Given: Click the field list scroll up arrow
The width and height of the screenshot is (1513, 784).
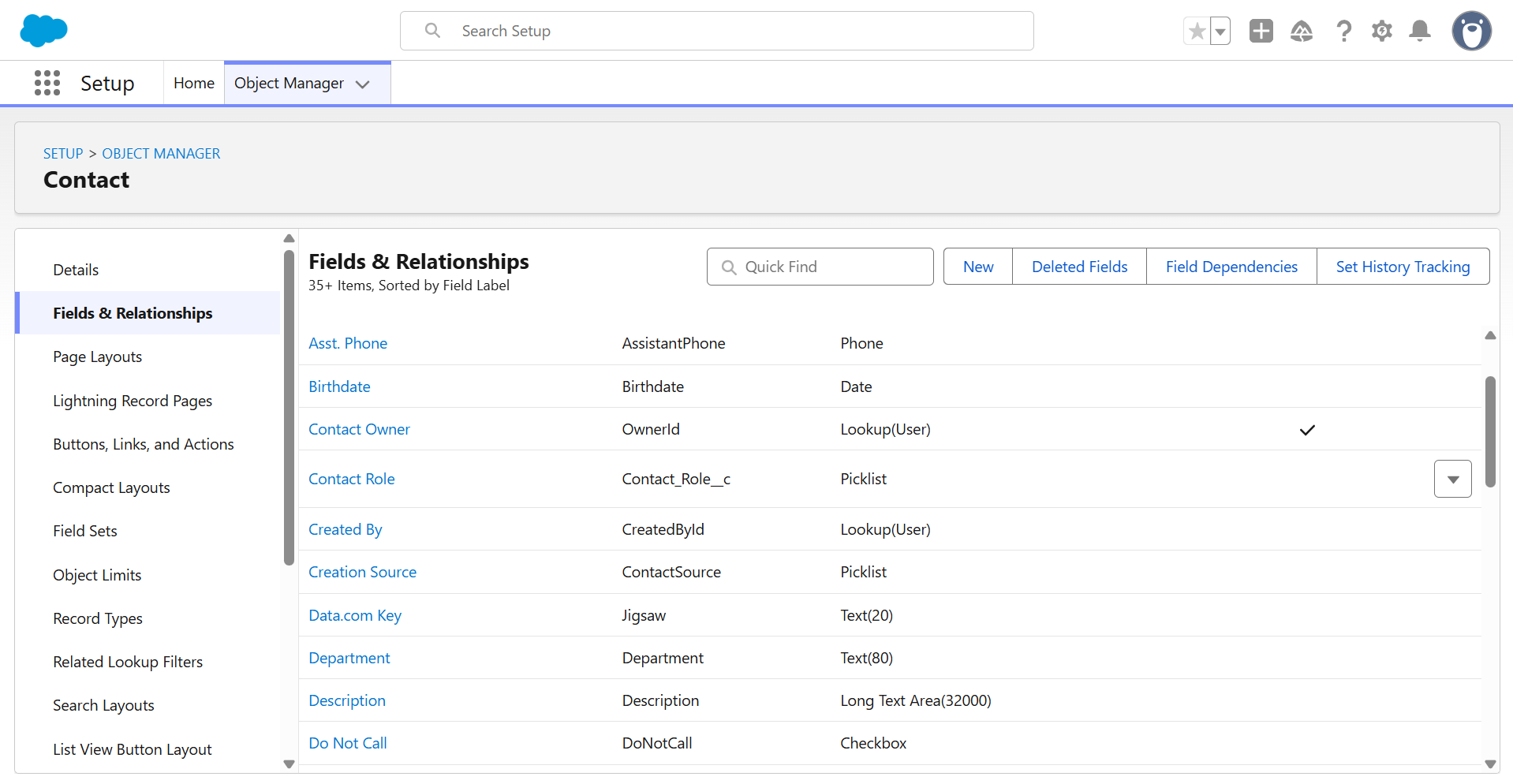Looking at the screenshot, I should click(1490, 335).
